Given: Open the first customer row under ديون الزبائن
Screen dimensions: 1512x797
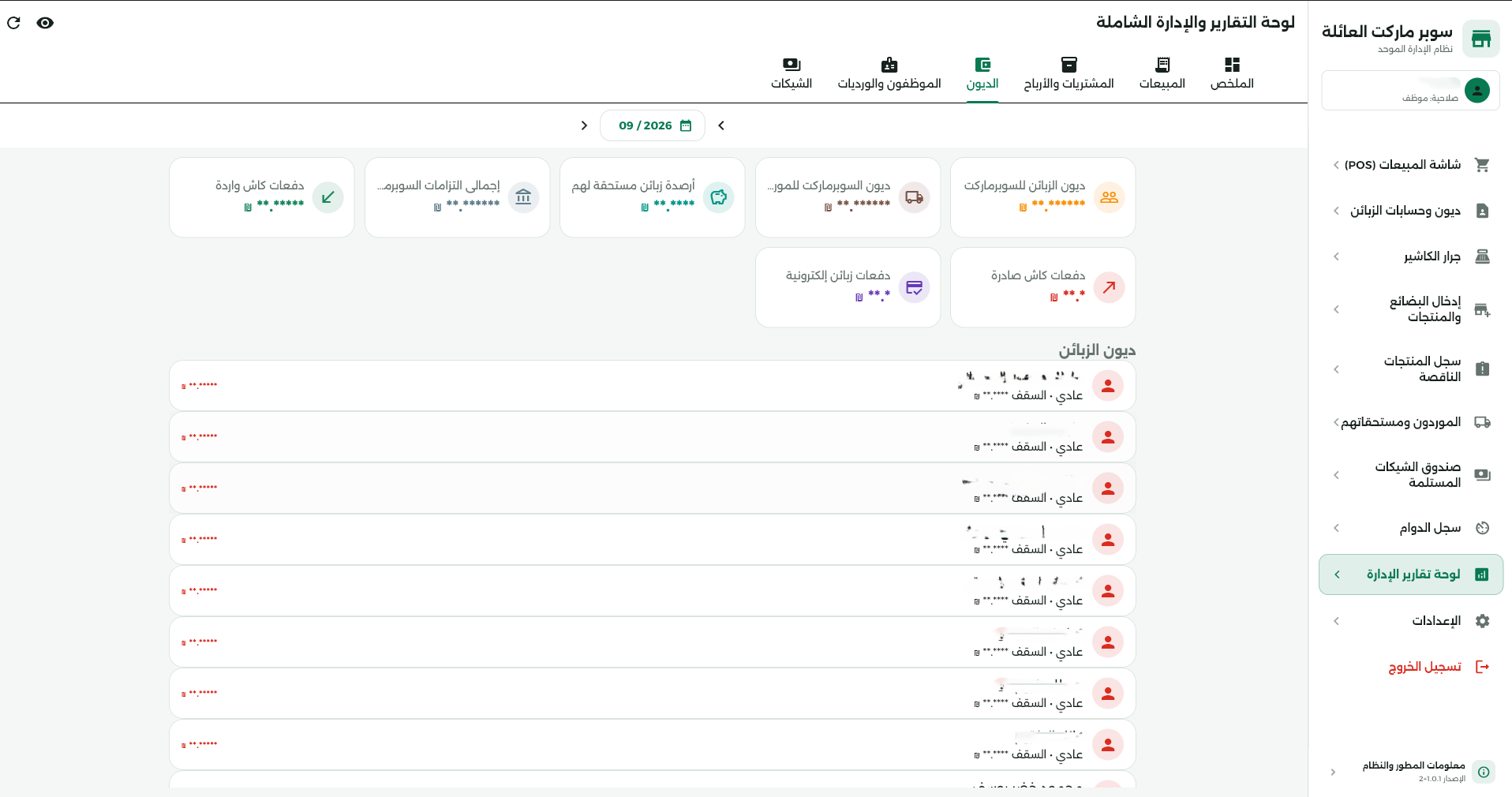Looking at the screenshot, I should [653, 386].
